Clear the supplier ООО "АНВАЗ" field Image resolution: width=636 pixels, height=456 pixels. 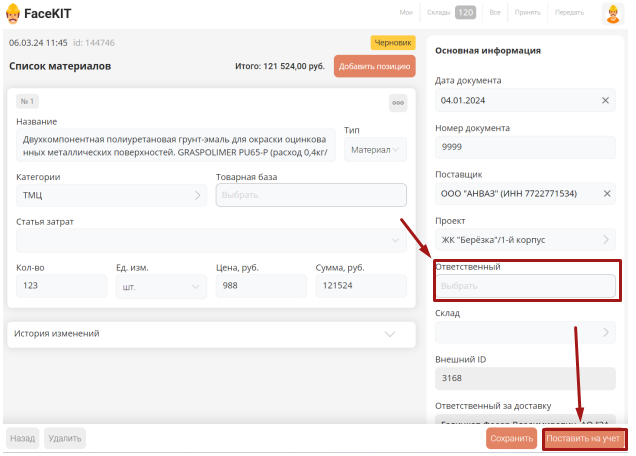[604, 193]
